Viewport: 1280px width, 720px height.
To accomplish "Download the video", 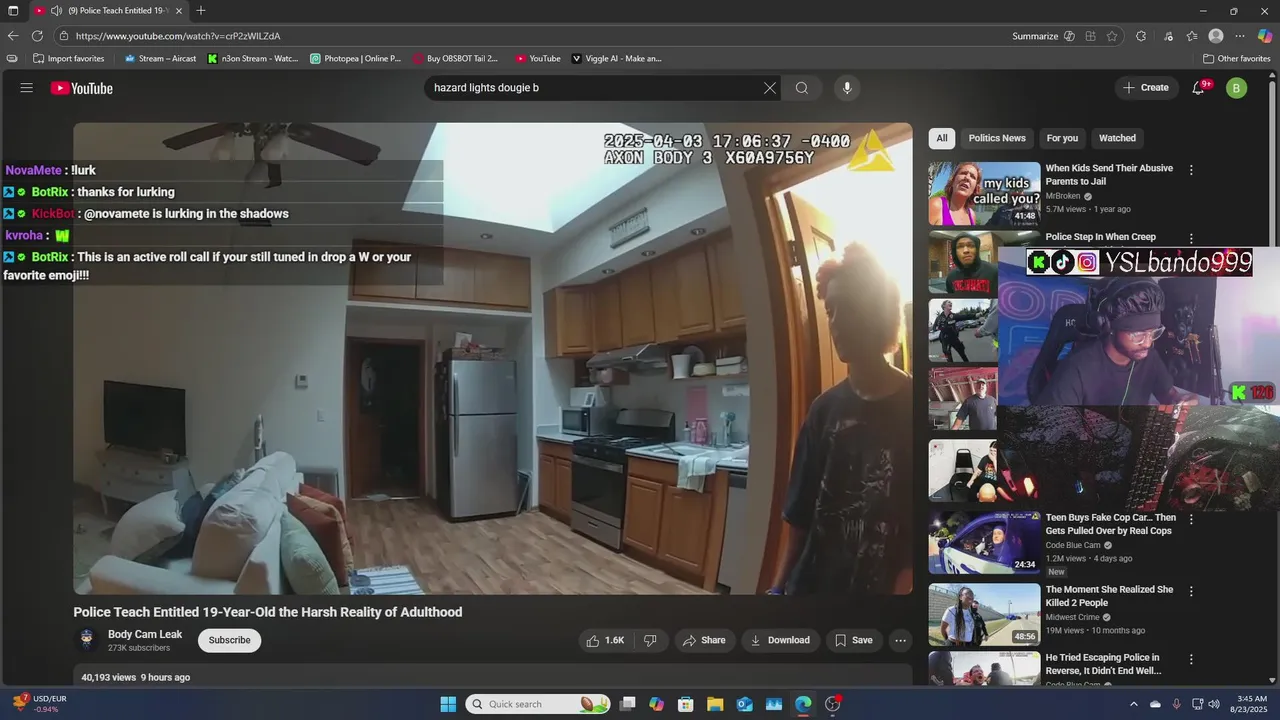I will click(x=781, y=640).
